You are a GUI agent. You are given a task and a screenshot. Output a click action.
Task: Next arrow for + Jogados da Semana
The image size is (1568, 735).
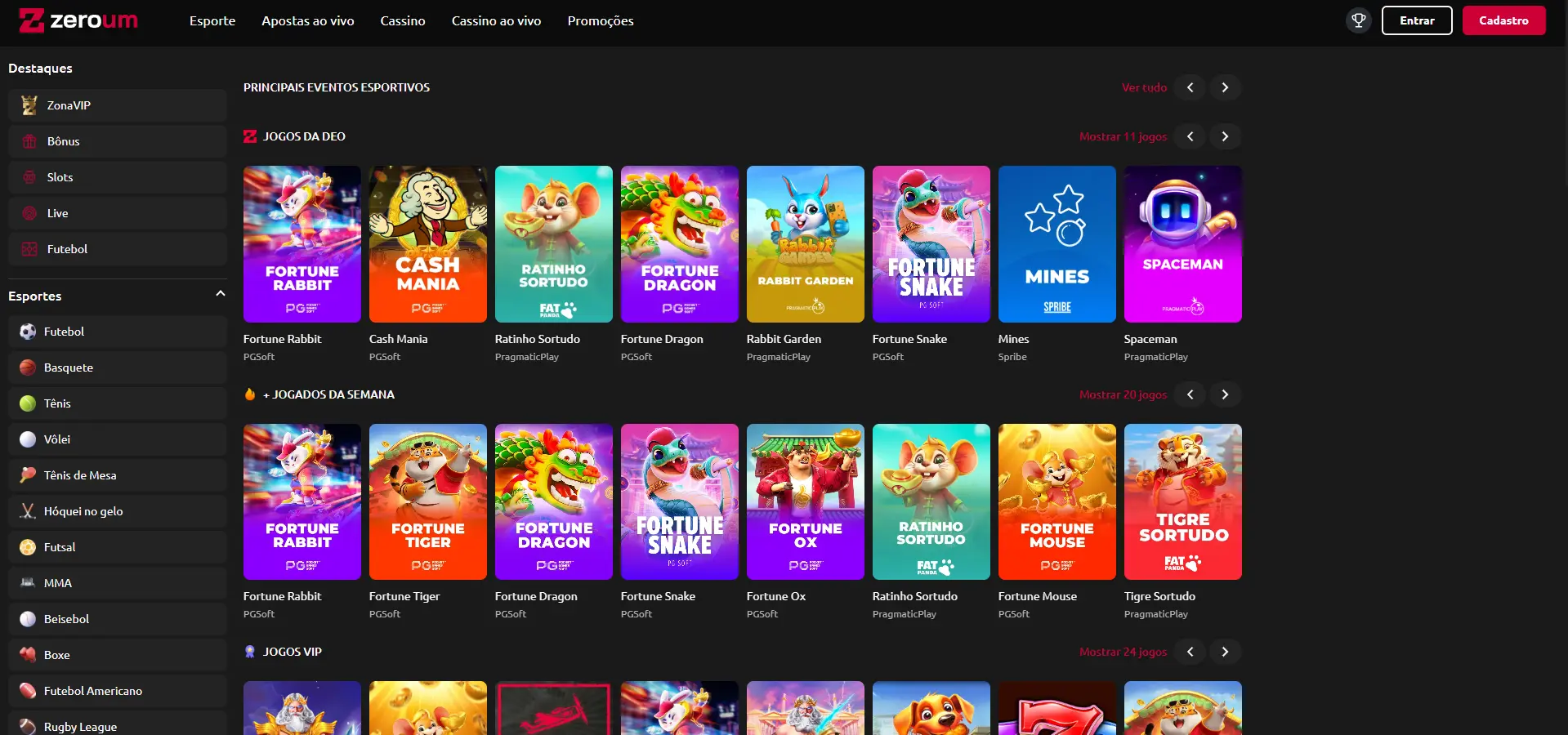pyautogui.click(x=1225, y=394)
